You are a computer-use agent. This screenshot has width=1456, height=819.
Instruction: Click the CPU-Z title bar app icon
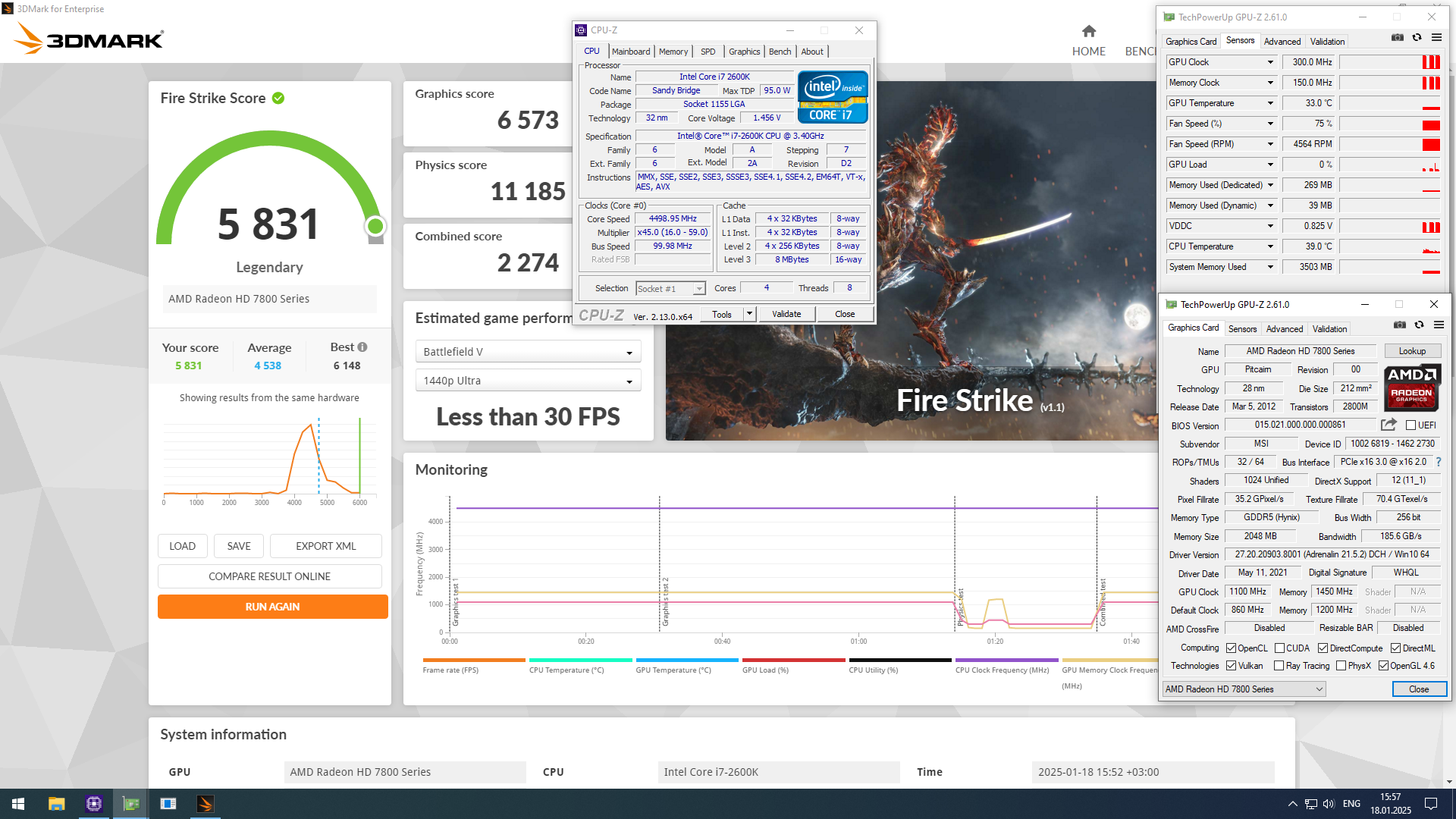click(581, 30)
